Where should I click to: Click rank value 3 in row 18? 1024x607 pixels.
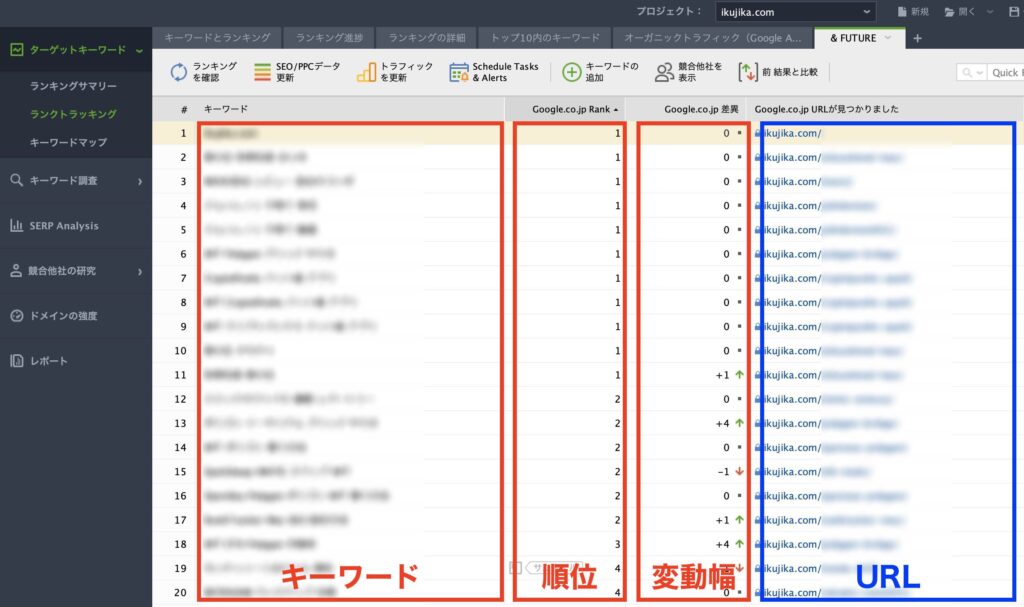click(617, 544)
